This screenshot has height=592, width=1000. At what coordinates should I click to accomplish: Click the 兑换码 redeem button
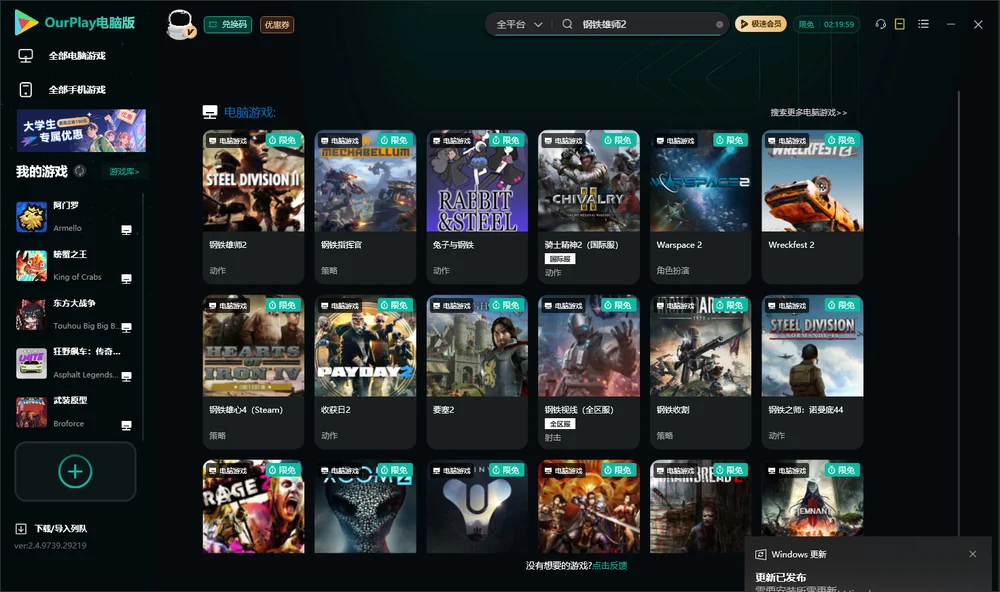[228, 25]
